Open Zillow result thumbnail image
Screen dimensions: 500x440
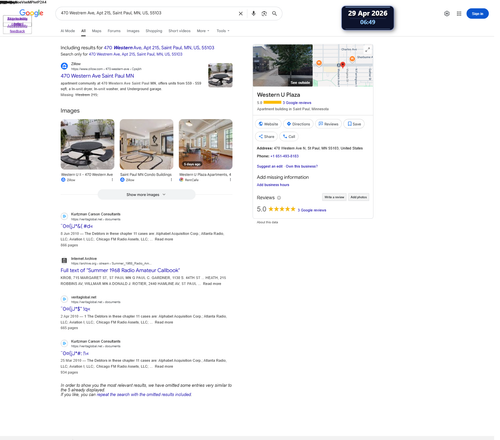coord(220,75)
